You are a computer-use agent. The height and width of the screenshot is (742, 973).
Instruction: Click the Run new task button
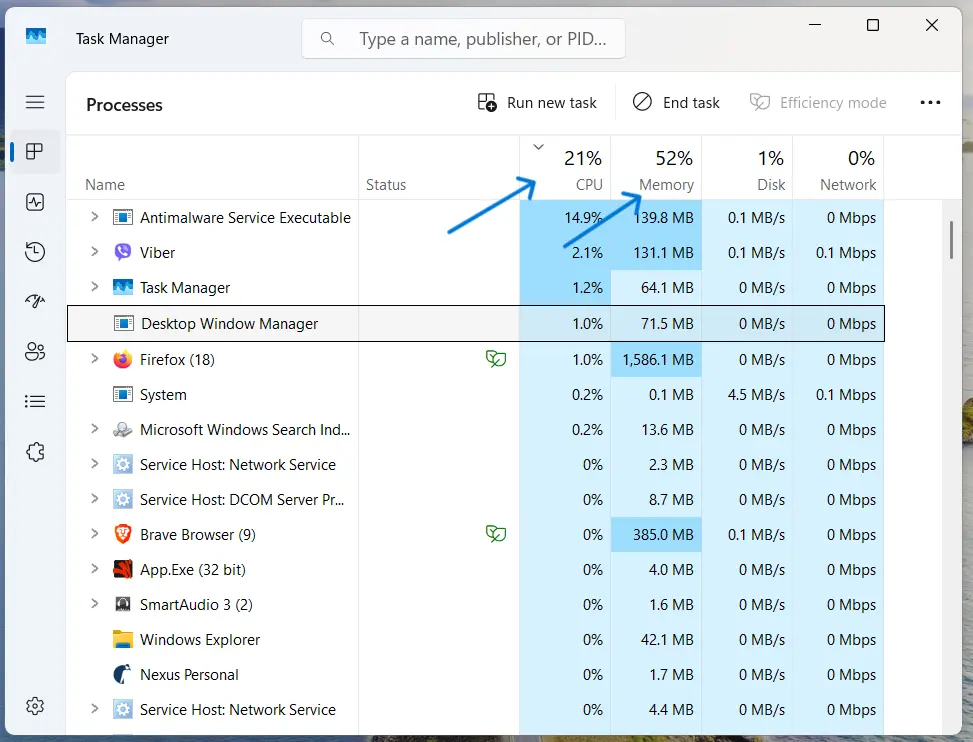(x=537, y=102)
